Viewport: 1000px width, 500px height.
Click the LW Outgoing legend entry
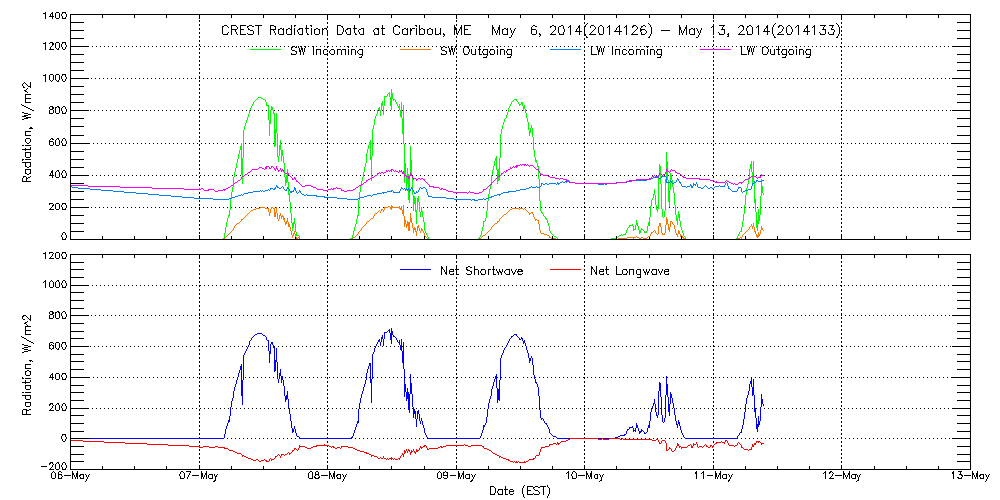tap(775, 51)
